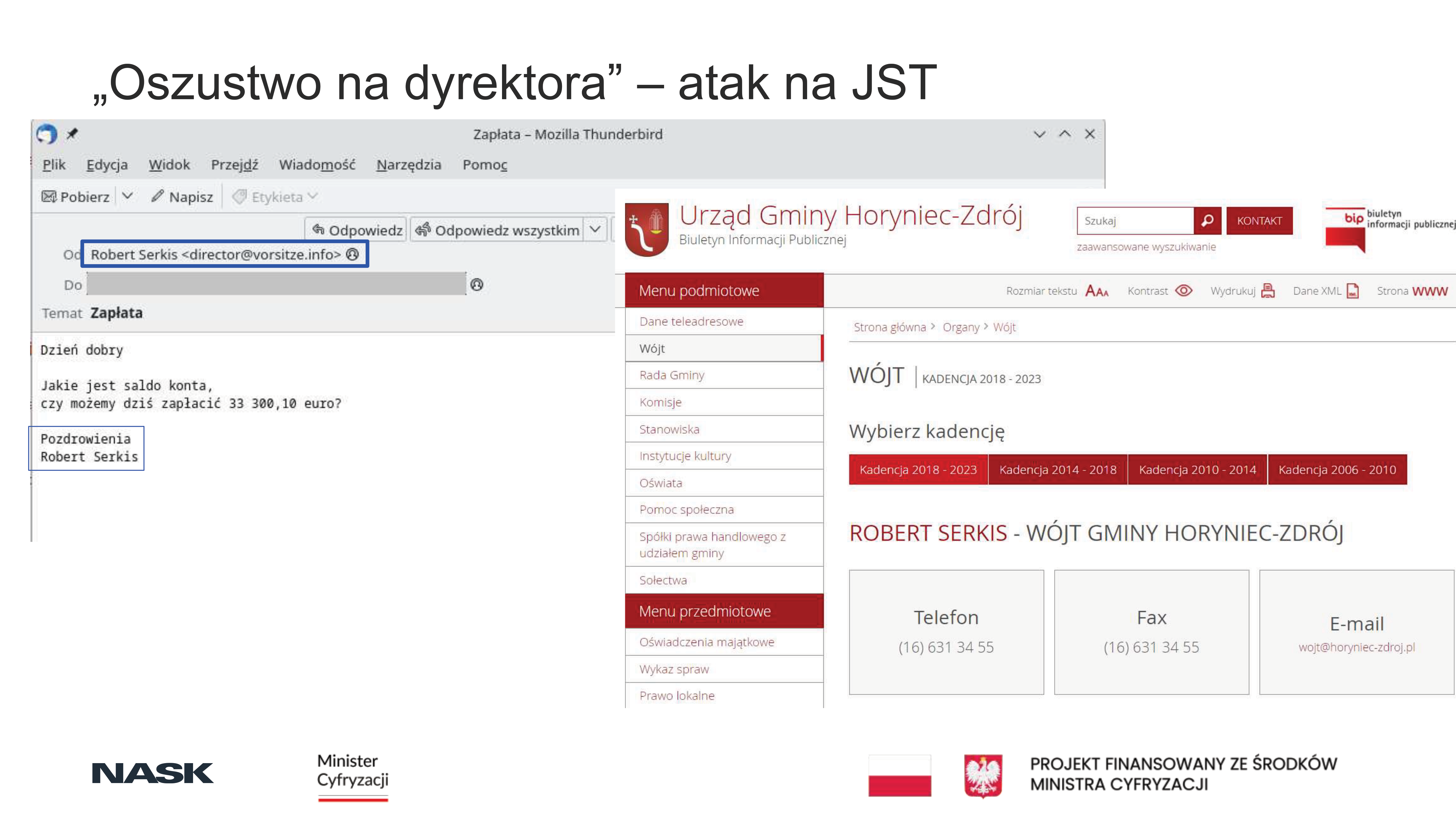The image size is (1456, 819).
Task: Open Wykaz spraw menu entry
Action: pos(724,669)
